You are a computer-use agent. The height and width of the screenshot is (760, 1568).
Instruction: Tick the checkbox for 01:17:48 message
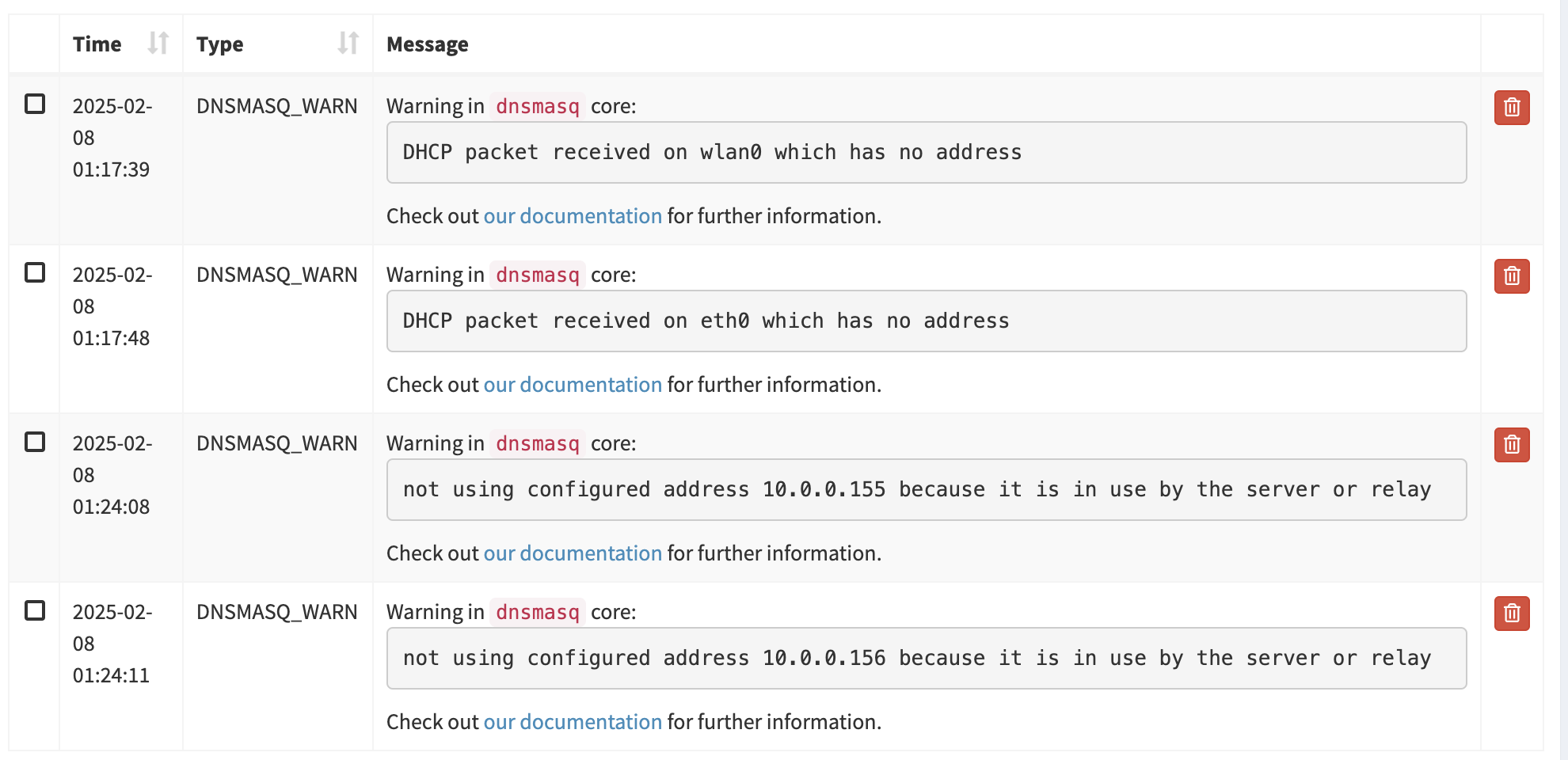[x=35, y=272]
